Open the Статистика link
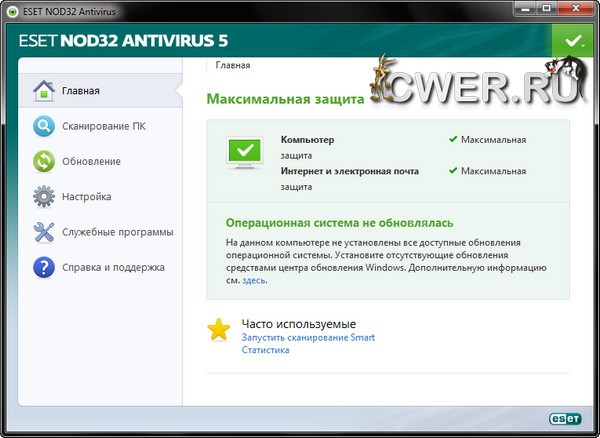The width and height of the screenshot is (600, 438). [x=265, y=351]
